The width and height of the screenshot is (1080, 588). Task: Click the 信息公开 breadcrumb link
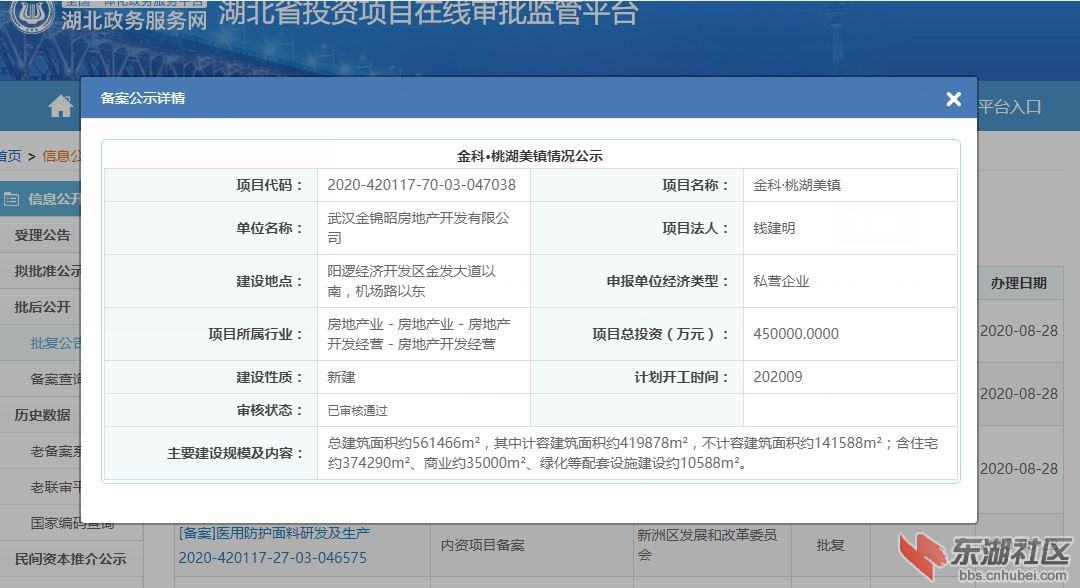62,156
